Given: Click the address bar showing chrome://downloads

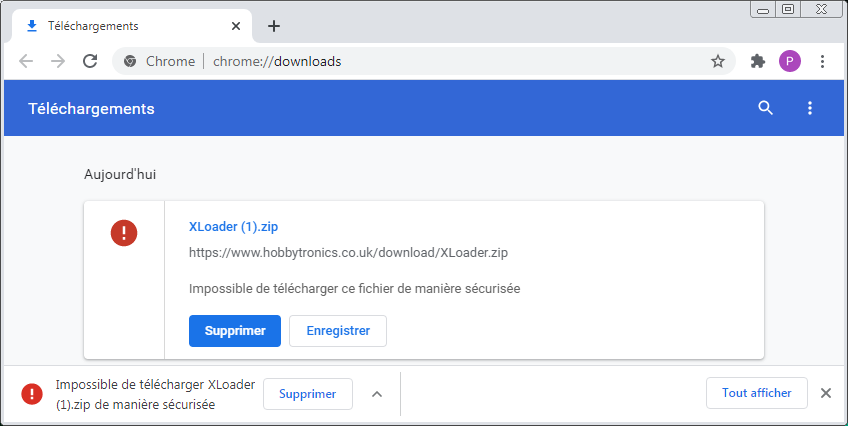Looking at the screenshot, I should [x=420, y=61].
